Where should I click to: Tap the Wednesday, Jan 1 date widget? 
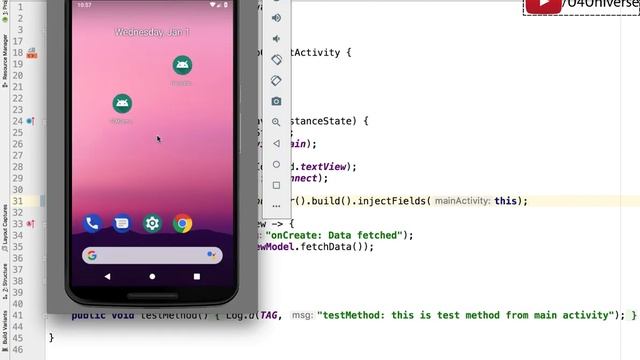pyautogui.click(x=152, y=32)
